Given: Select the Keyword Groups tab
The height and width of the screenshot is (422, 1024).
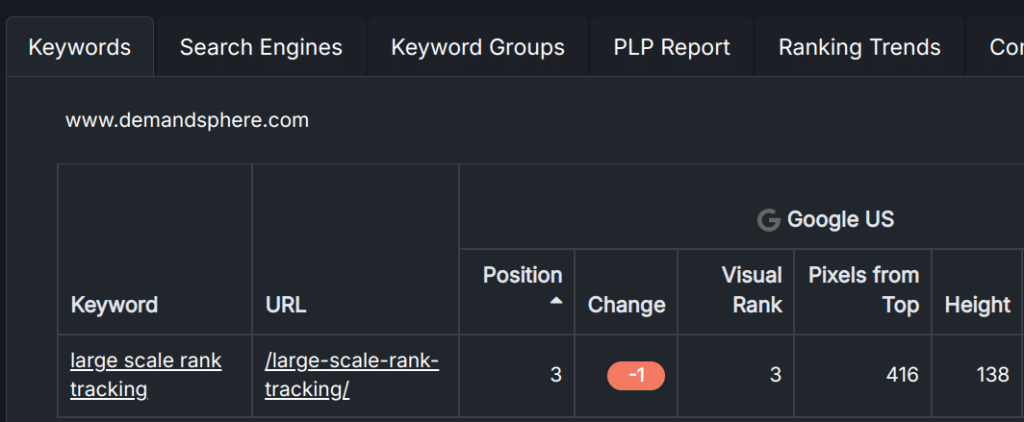Looking at the screenshot, I should [x=478, y=47].
